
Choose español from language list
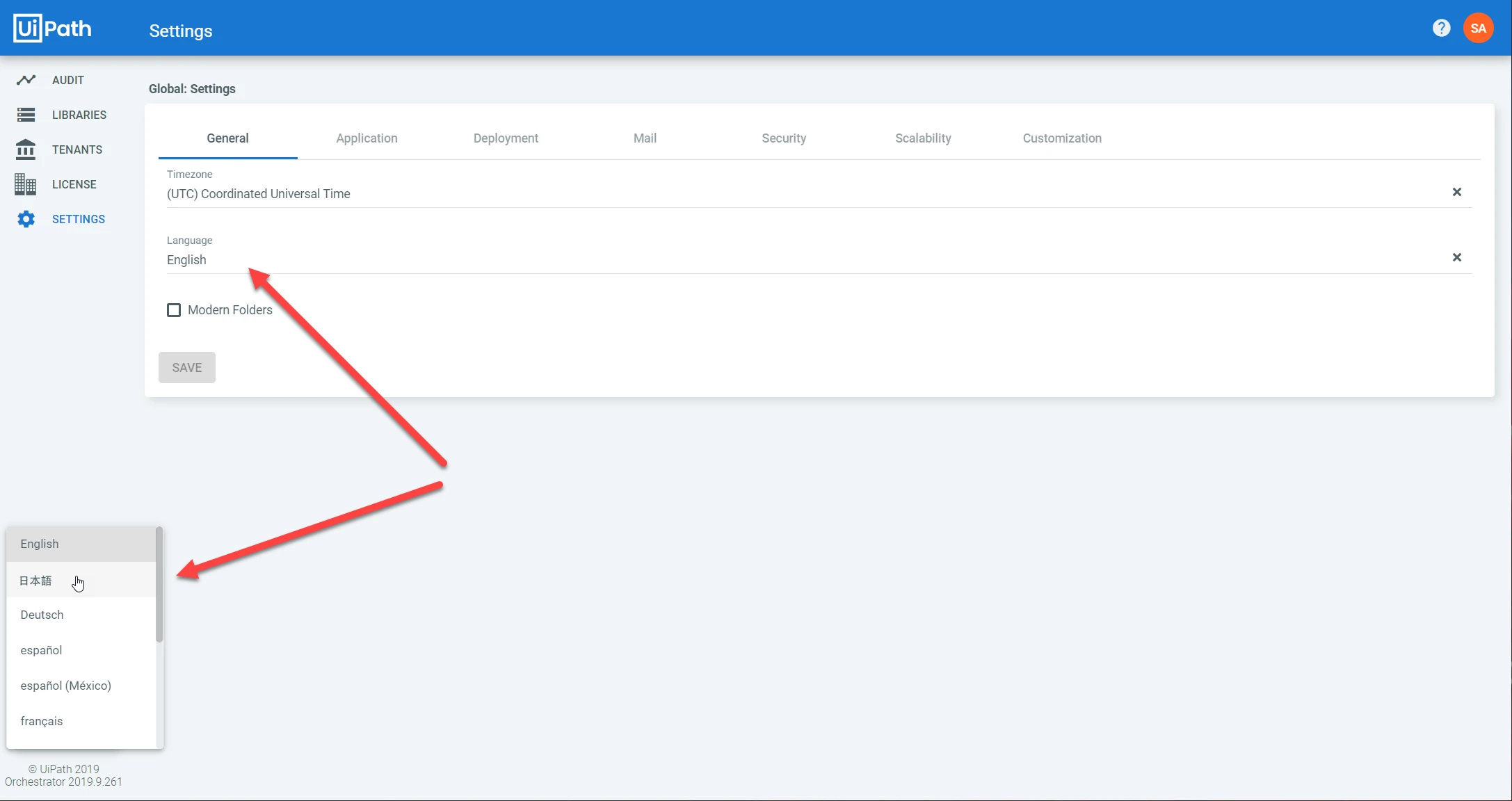(x=81, y=650)
